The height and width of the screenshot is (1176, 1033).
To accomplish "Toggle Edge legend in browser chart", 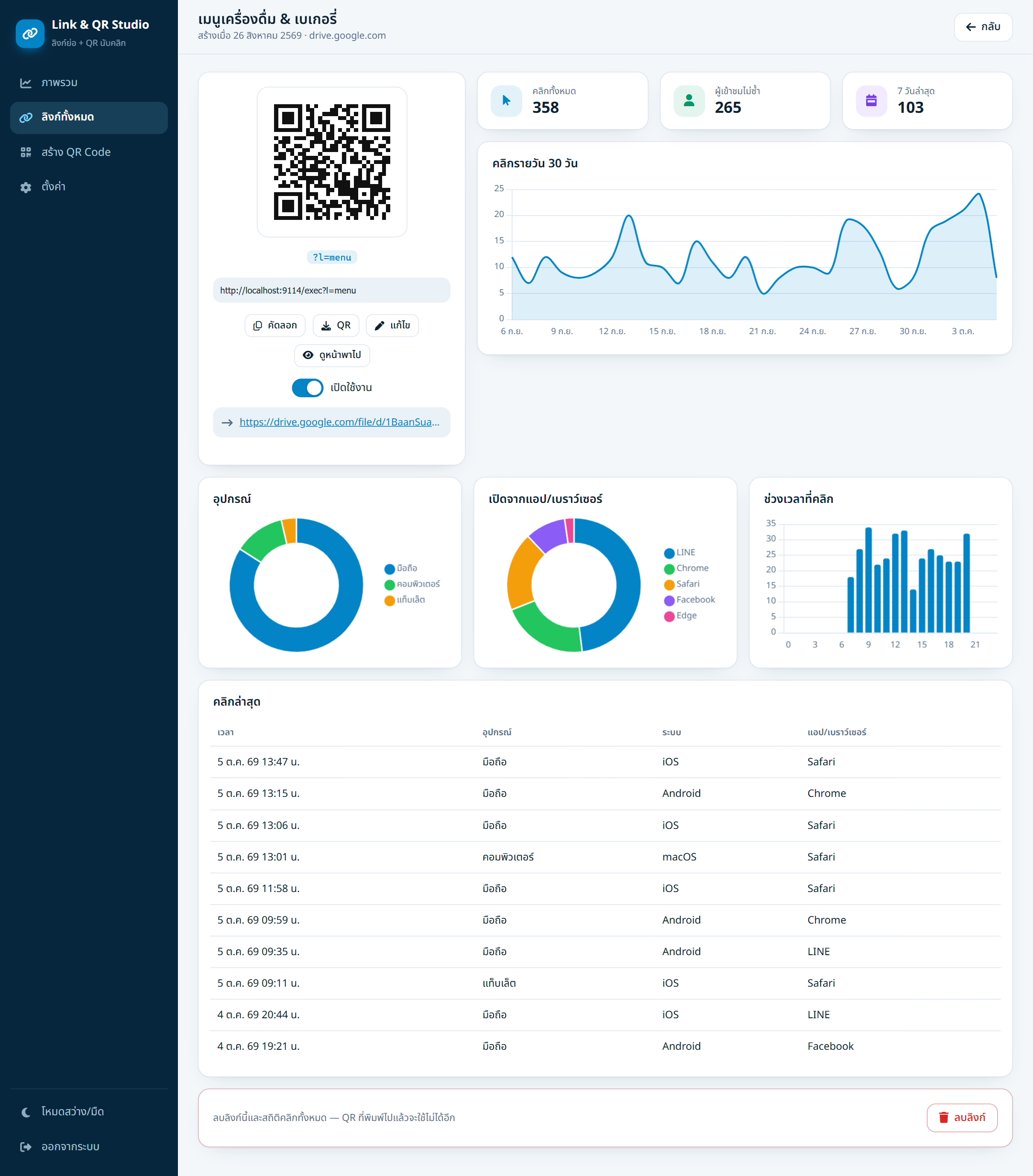I will [x=680, y=616].
